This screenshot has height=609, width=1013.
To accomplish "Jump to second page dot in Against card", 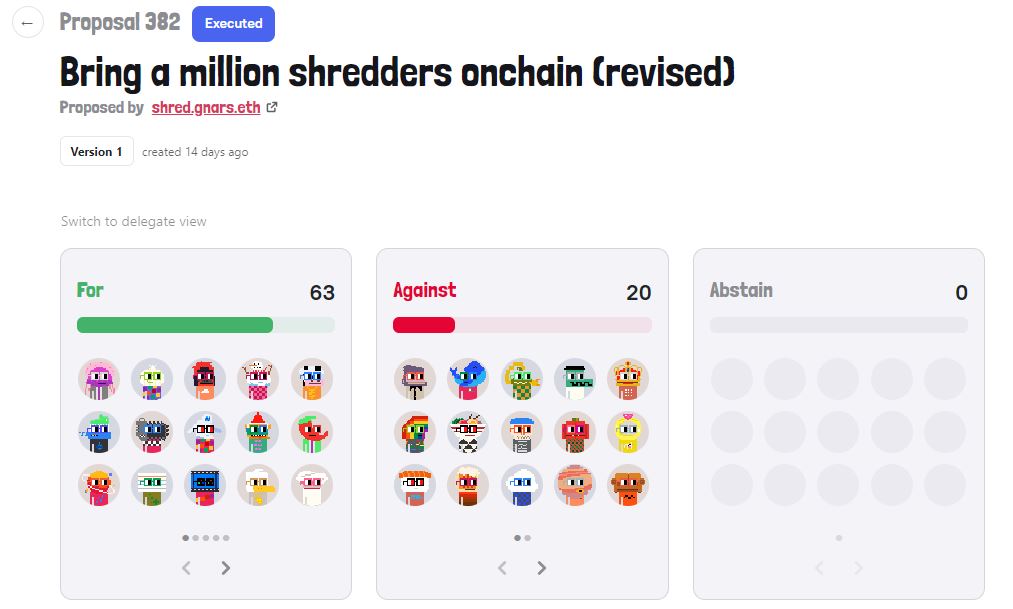I will 528,538.
